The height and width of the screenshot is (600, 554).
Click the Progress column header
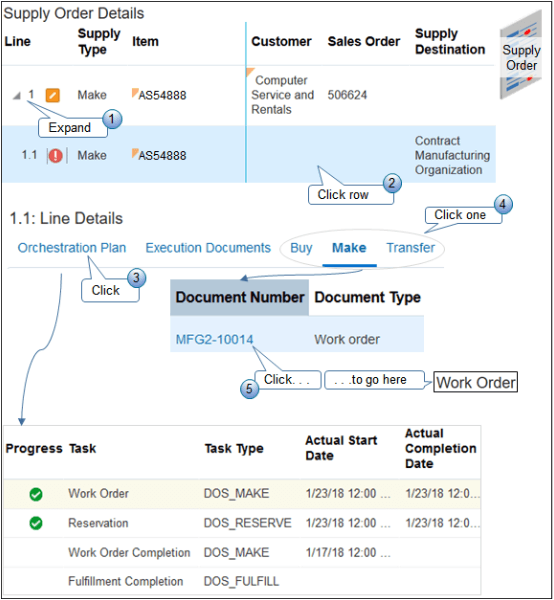click(x=34, y=448)
